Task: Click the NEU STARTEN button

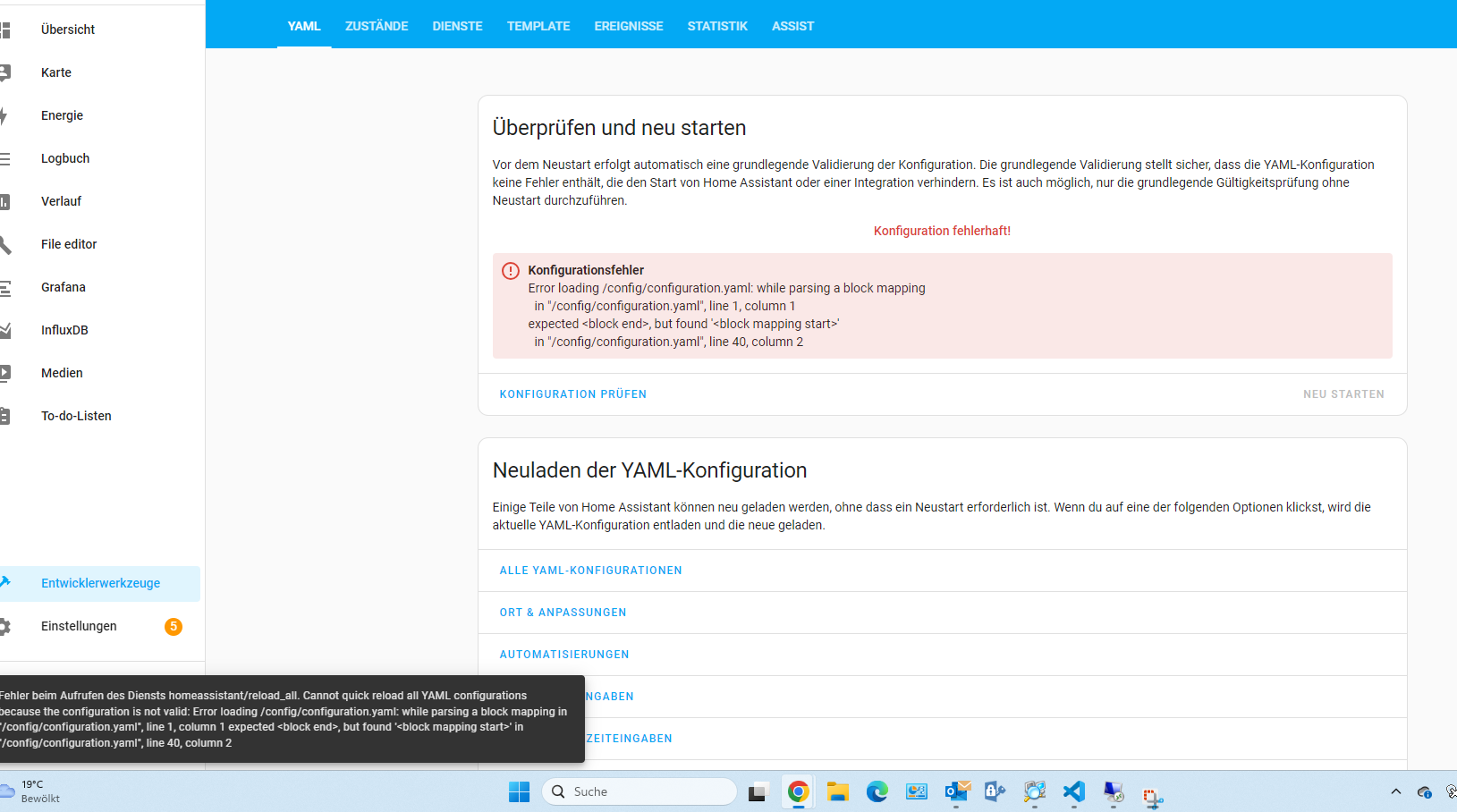Action: 1343,394
